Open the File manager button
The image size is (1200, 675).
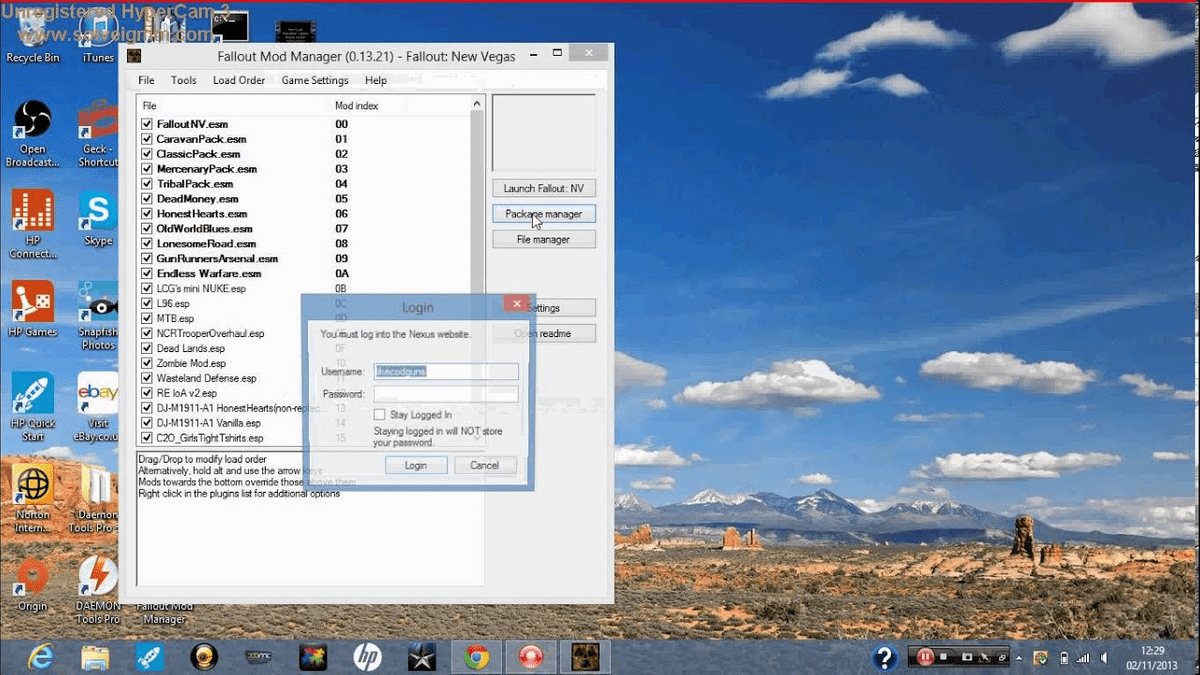[544, 240]
